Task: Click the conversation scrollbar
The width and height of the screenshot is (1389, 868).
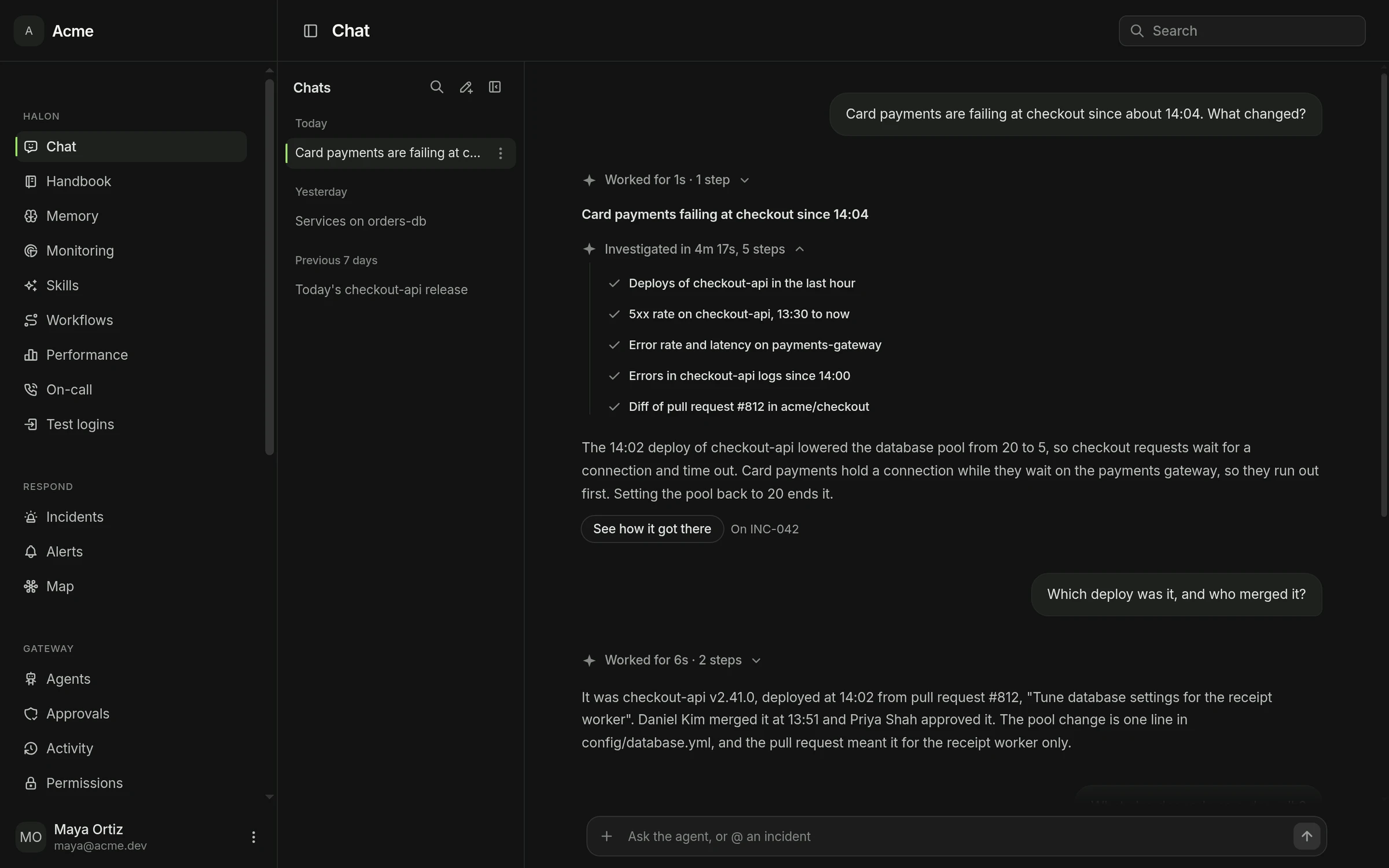Action: 1384,295
